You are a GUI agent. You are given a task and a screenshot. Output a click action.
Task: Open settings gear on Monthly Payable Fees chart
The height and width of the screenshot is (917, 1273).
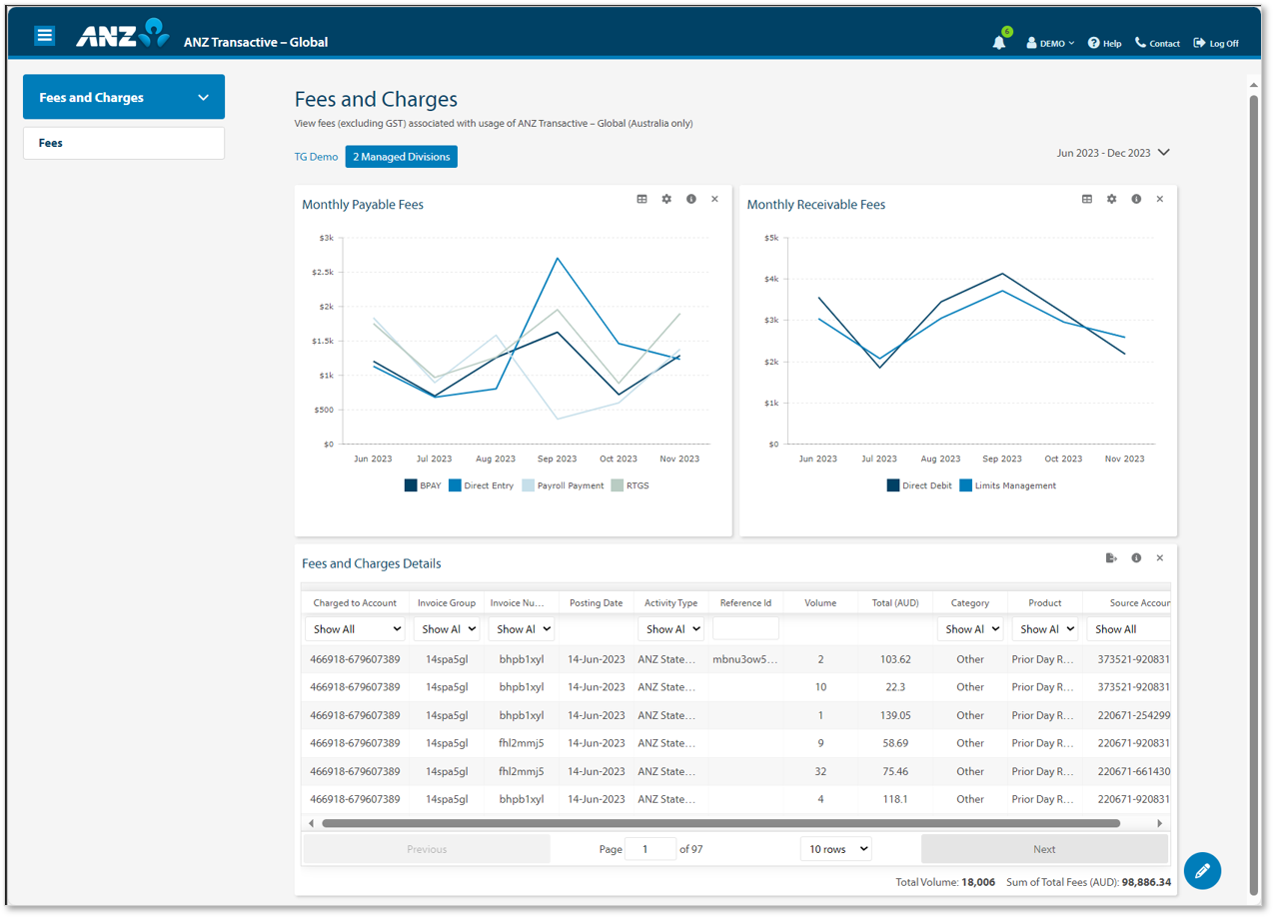point(666,199)
